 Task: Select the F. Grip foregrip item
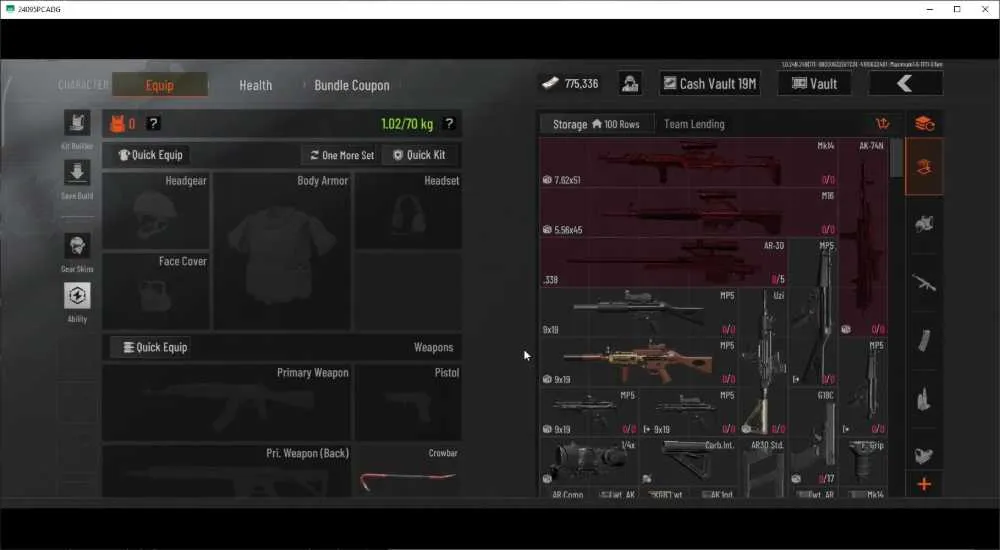tap(863, 461)
